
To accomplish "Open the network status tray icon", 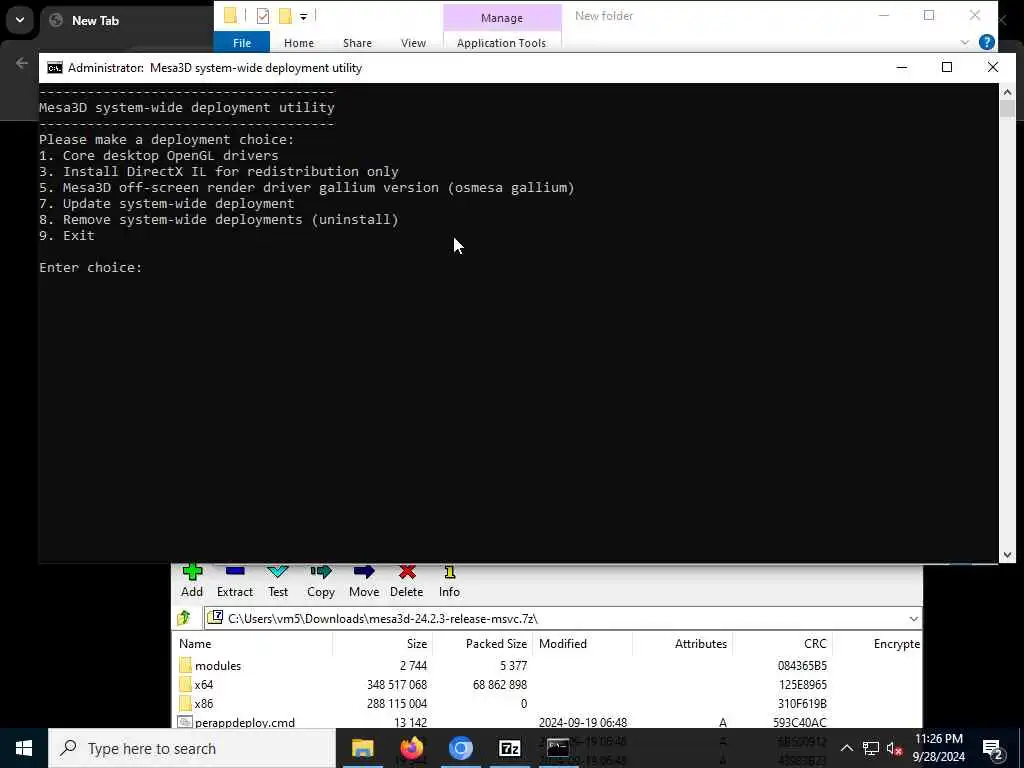I will pyautogui.click(x=871, y=748).
